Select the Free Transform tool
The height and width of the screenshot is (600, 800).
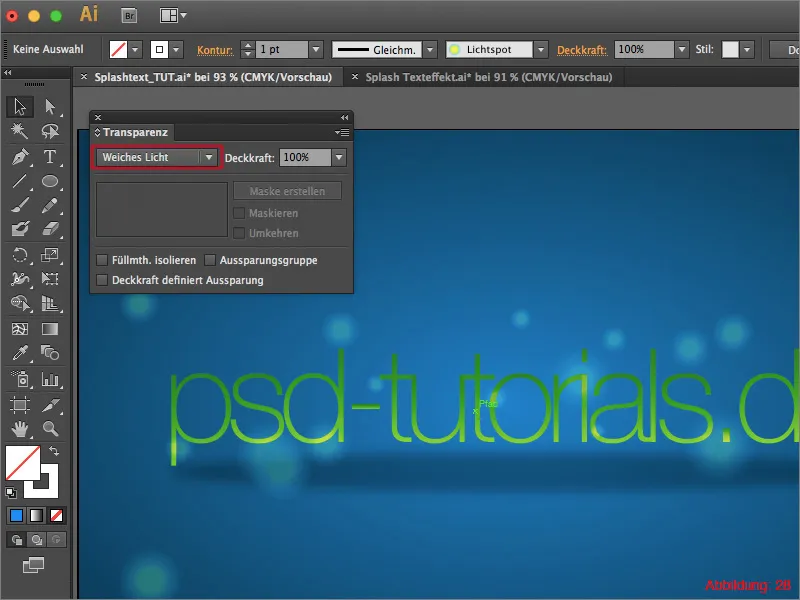coord(50,279)
